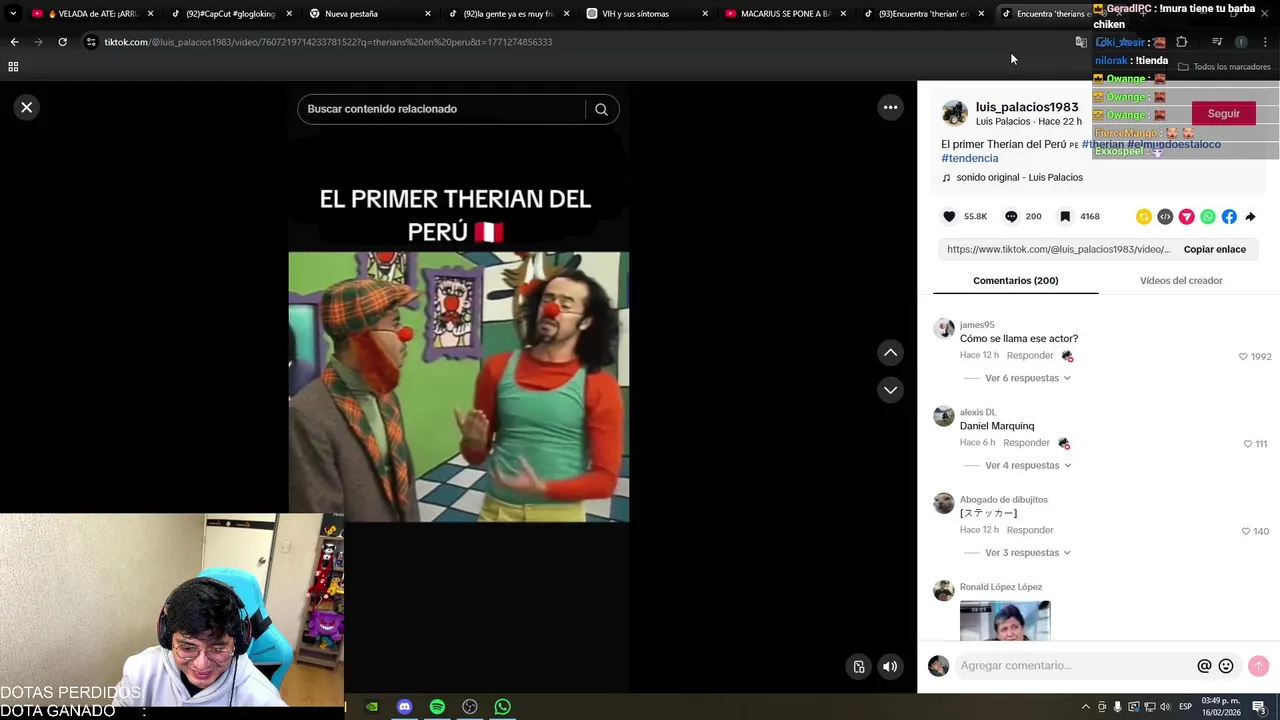
Task: Close the TikTok video viewer
Action: [27, 107]
